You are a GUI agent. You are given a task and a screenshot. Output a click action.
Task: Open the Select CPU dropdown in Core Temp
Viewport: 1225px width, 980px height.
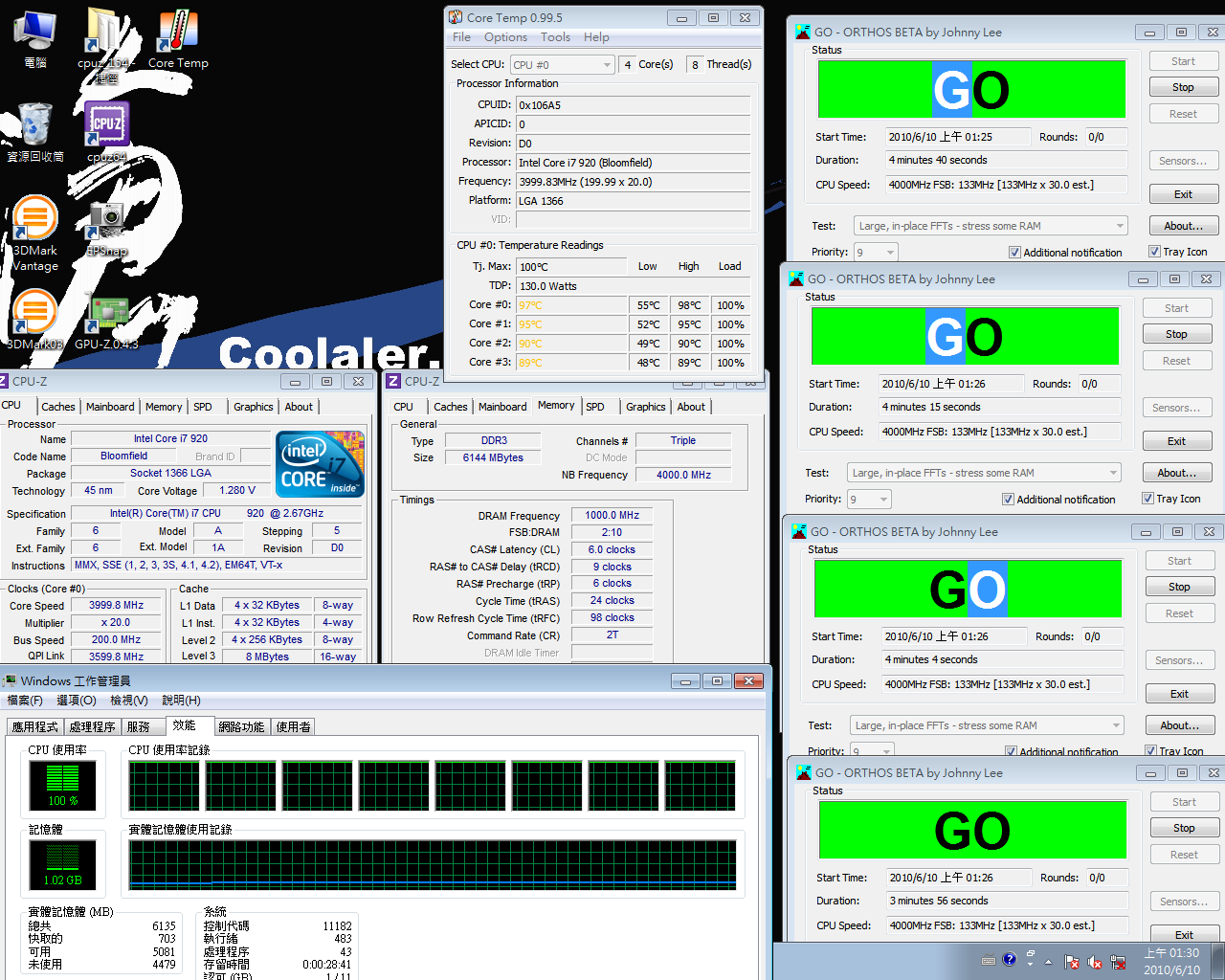pyautogui.click(x=562, y=64)
